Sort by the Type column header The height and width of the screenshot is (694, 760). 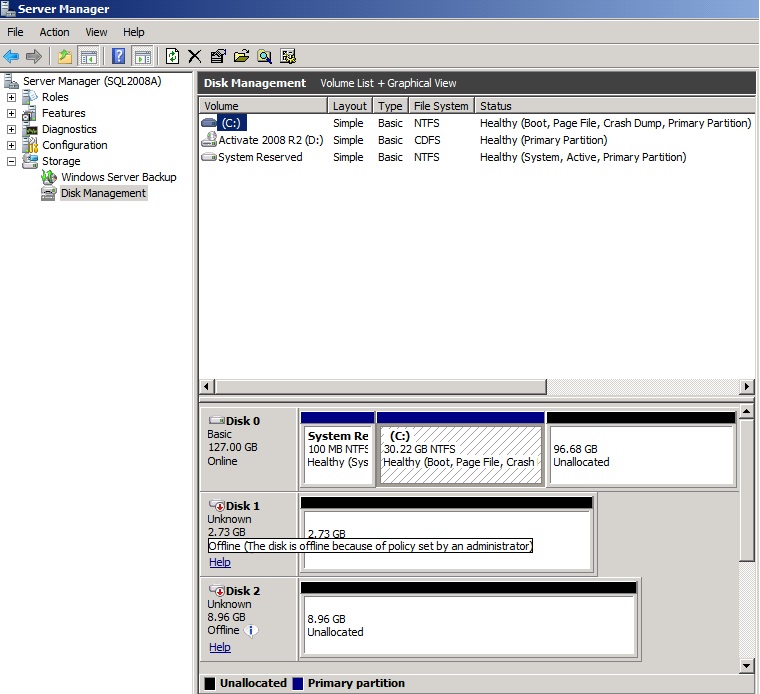point(391,106)
